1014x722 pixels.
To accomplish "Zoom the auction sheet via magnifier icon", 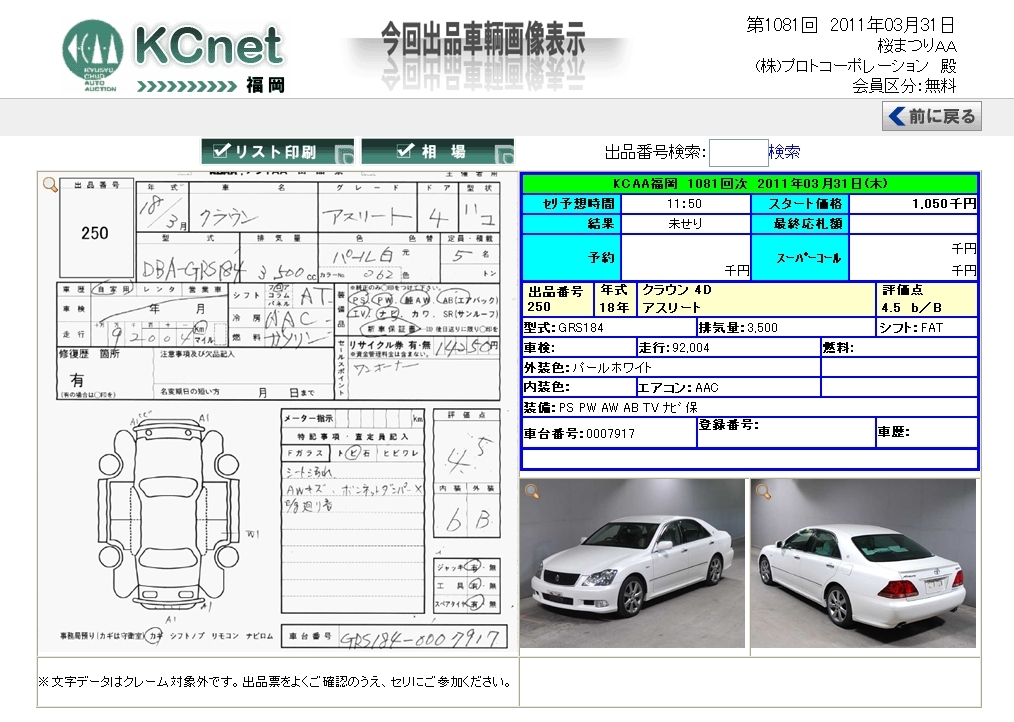I will pyautogui.click(x=50, y=185).
